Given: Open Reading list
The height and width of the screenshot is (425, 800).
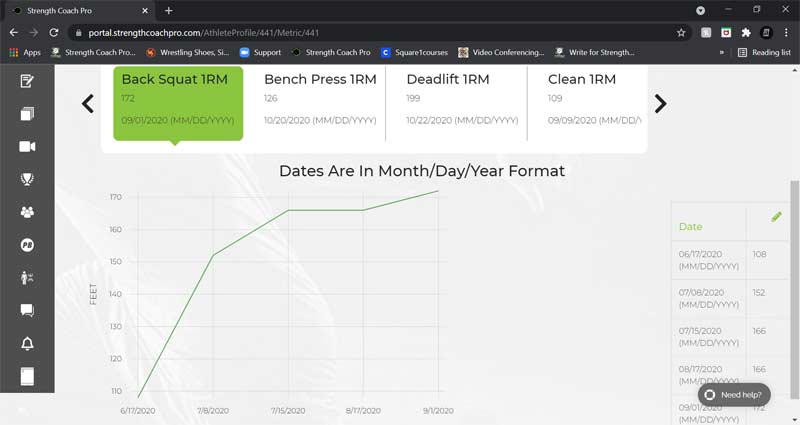Looking at the screenshot, I should click(764, 52).
